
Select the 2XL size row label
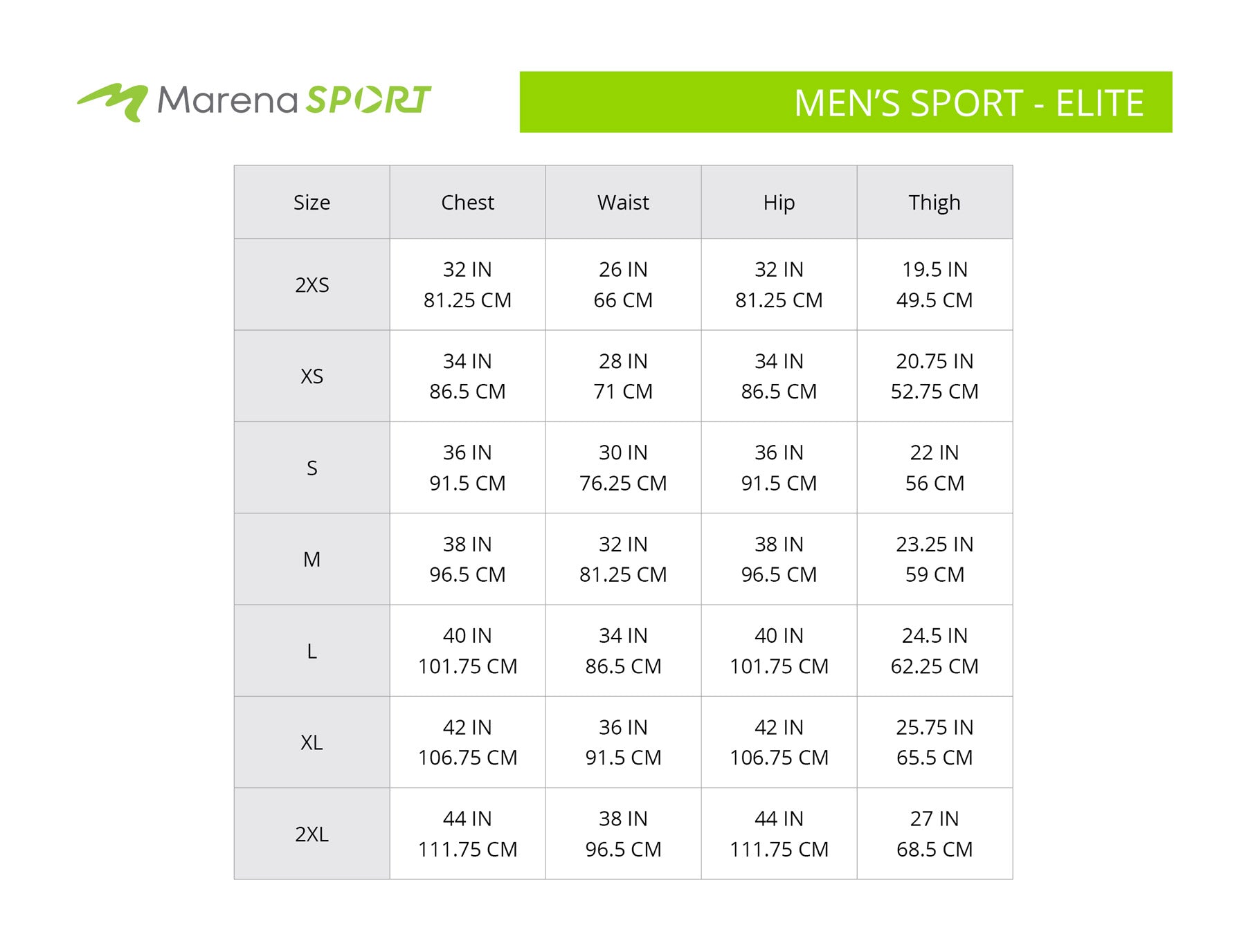coord(311,834)
